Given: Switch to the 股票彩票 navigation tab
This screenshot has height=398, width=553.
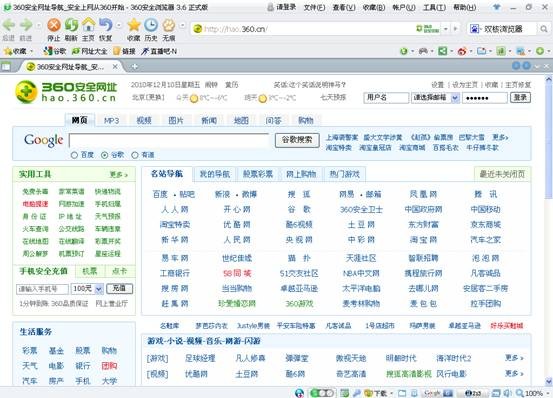Looking at the screenshot, I should click(x=258, y=174).
